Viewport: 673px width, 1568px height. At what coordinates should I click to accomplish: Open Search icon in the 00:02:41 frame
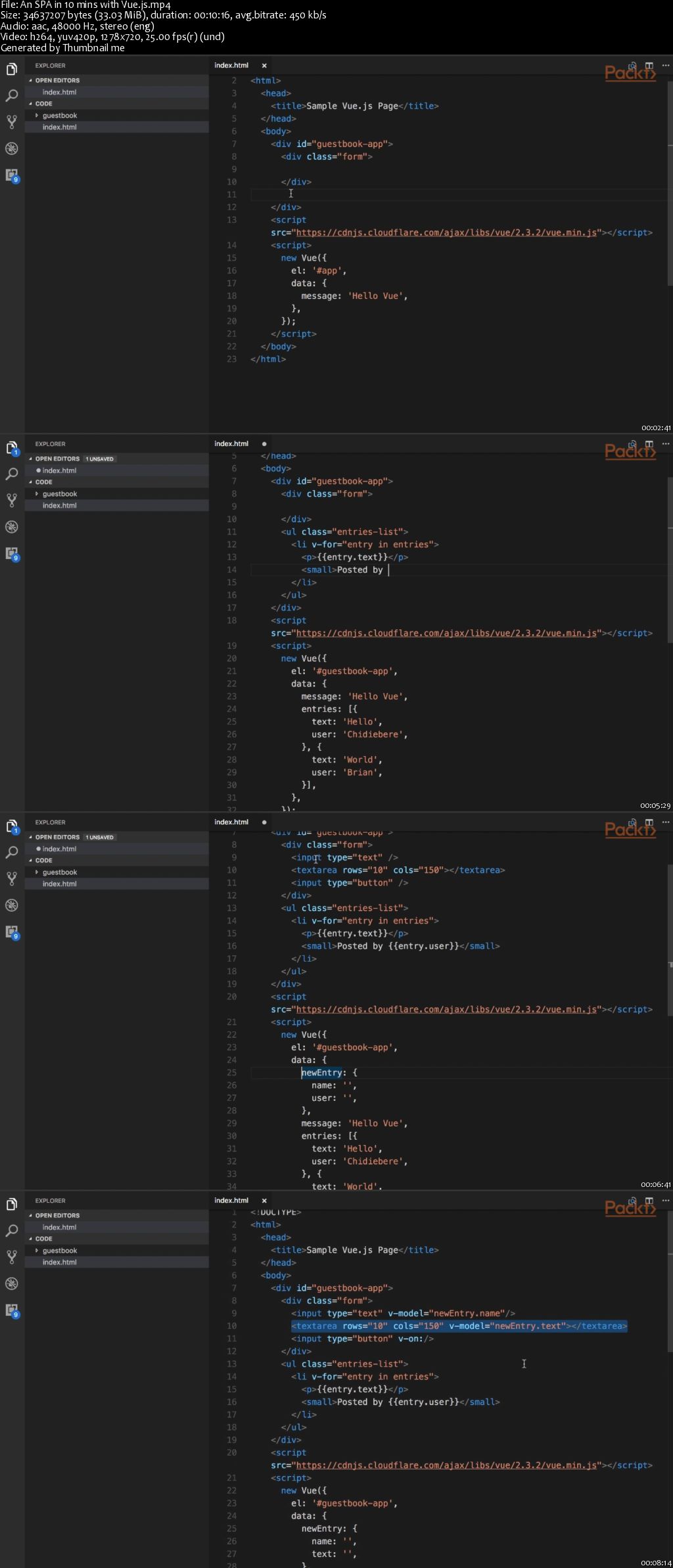tap(12, 96)
